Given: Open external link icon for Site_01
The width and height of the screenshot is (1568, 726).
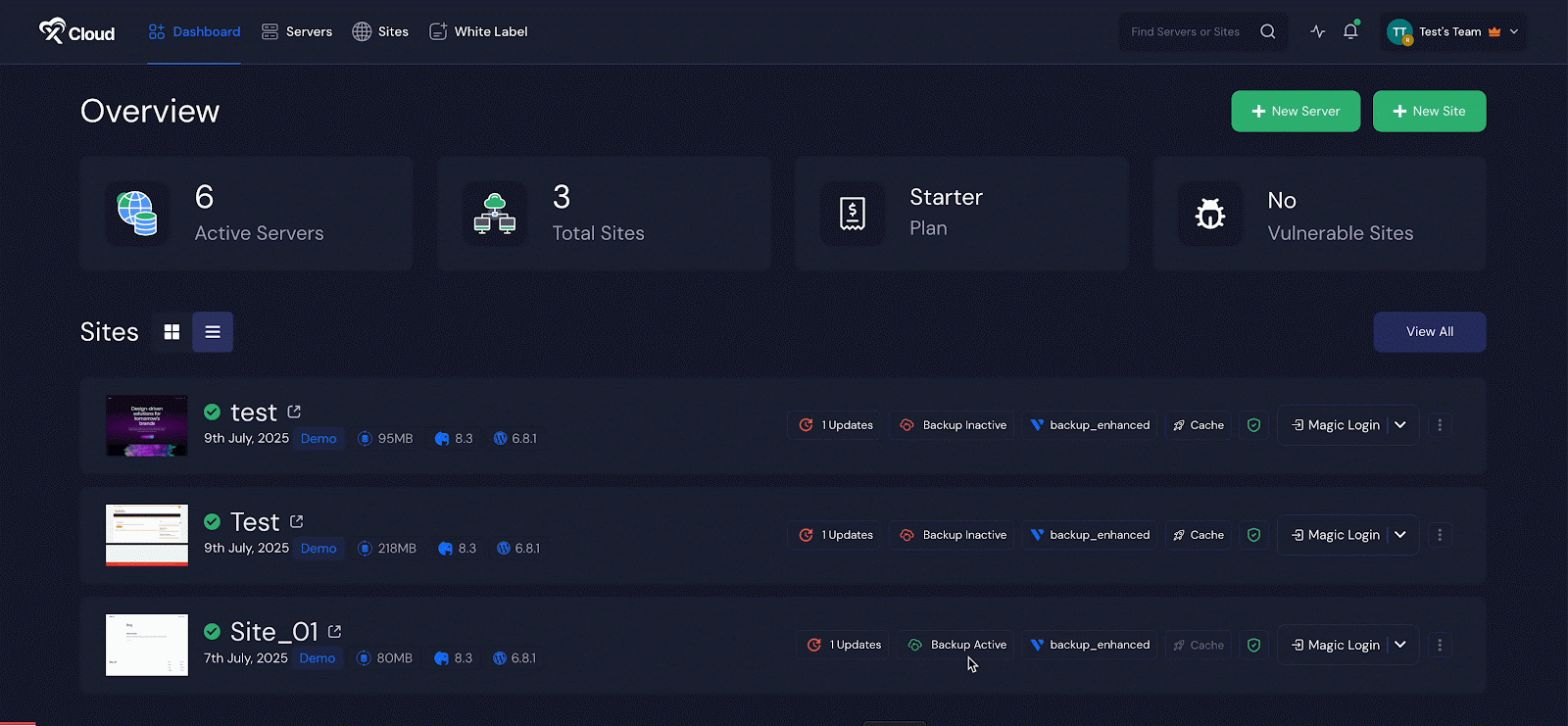Looking at the screenshot, I should pos(334,632).
